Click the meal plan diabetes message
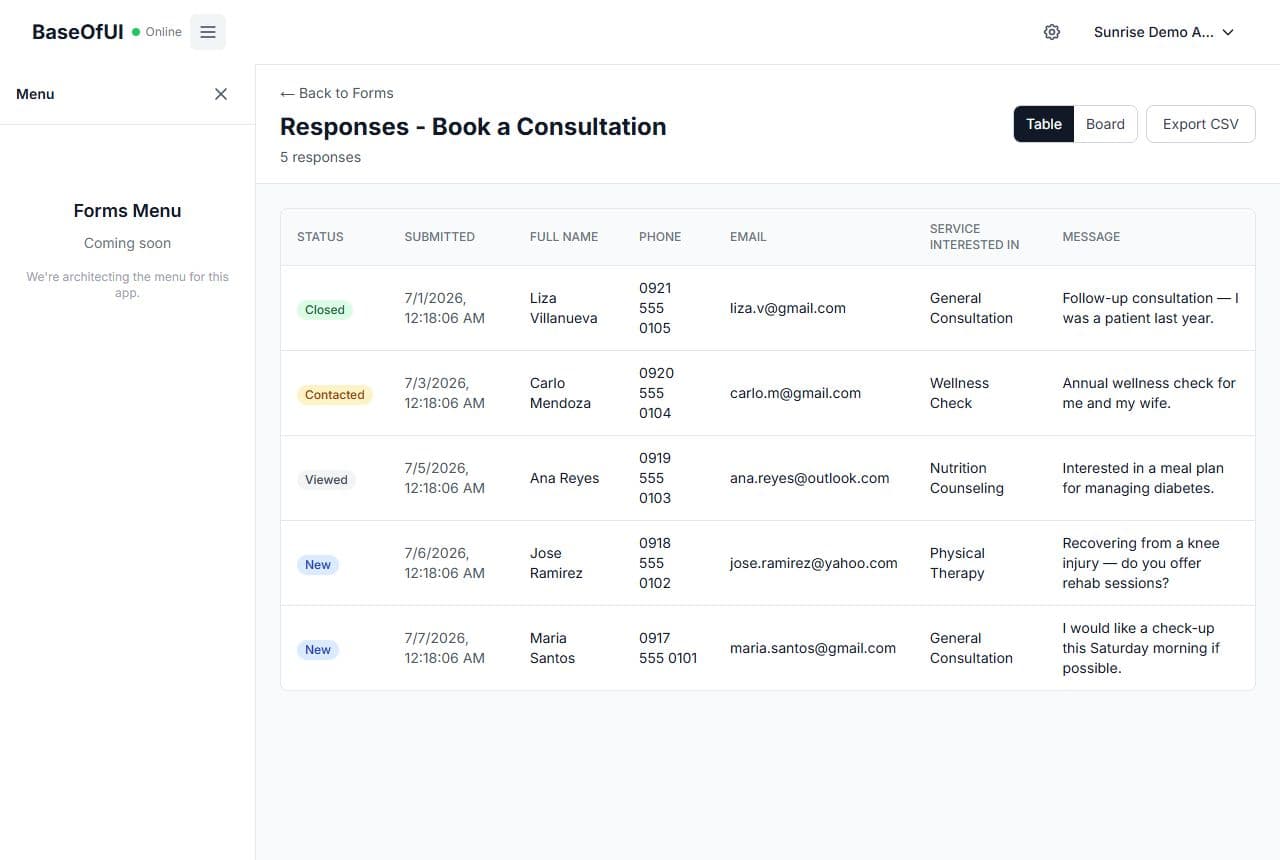 point(1143,478)
